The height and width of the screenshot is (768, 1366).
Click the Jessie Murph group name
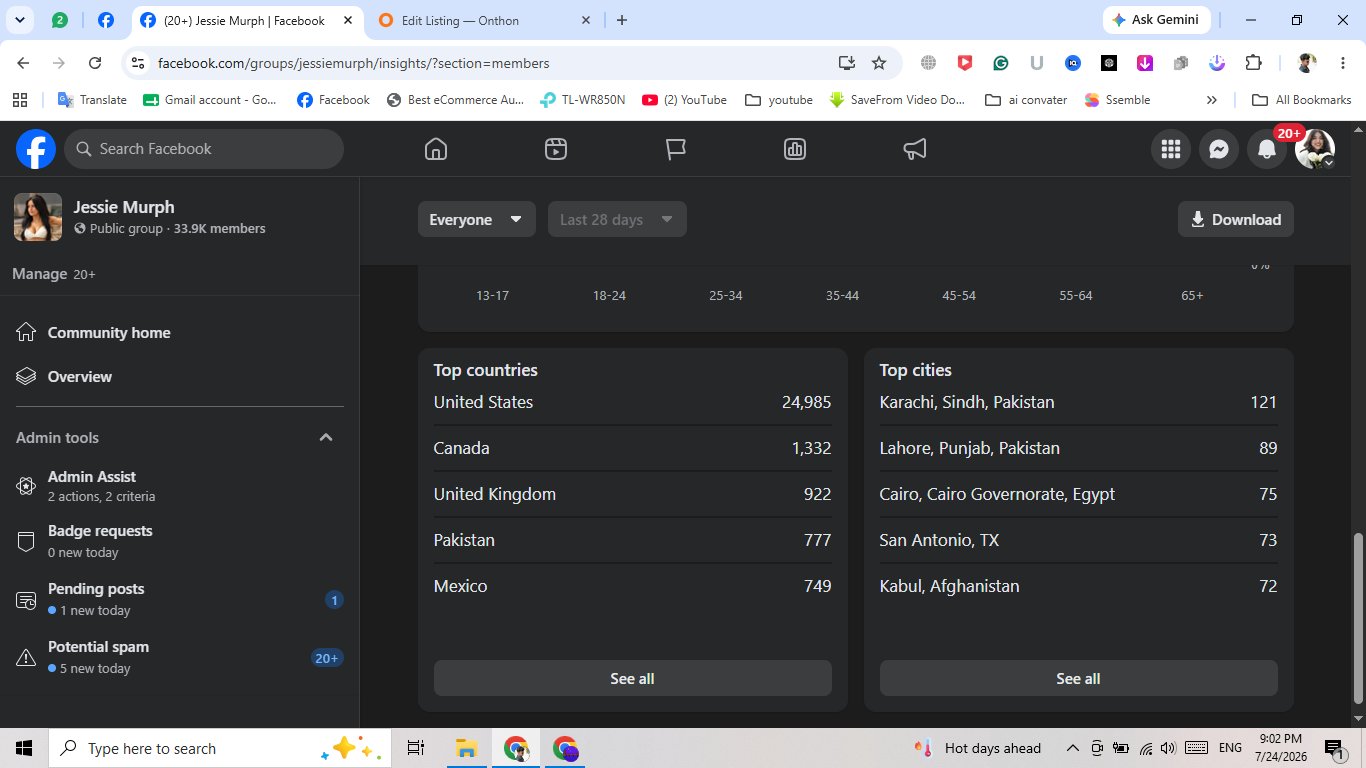tap(124, 207)
